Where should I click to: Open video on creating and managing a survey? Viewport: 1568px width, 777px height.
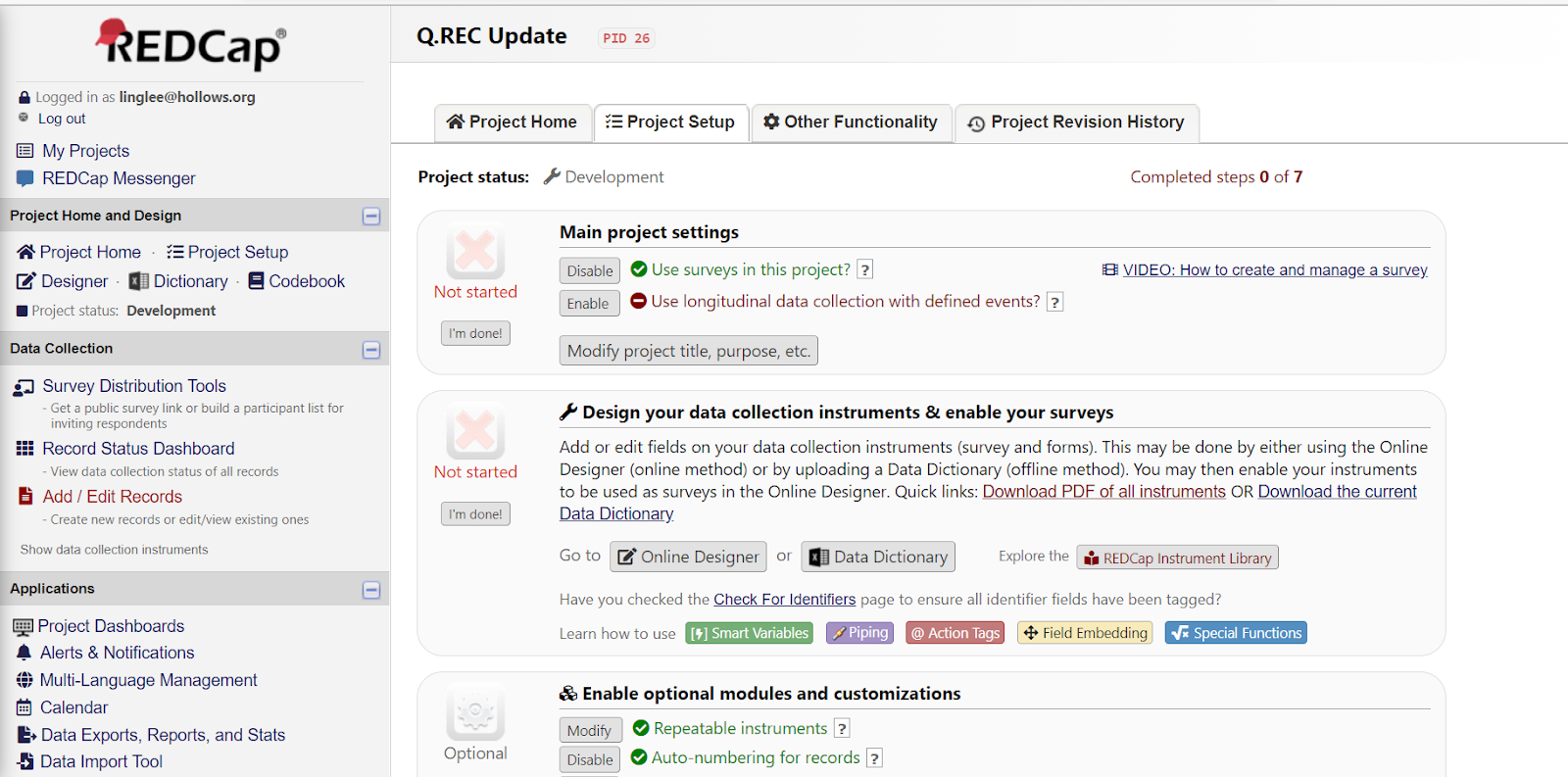tap(1275, 270)
